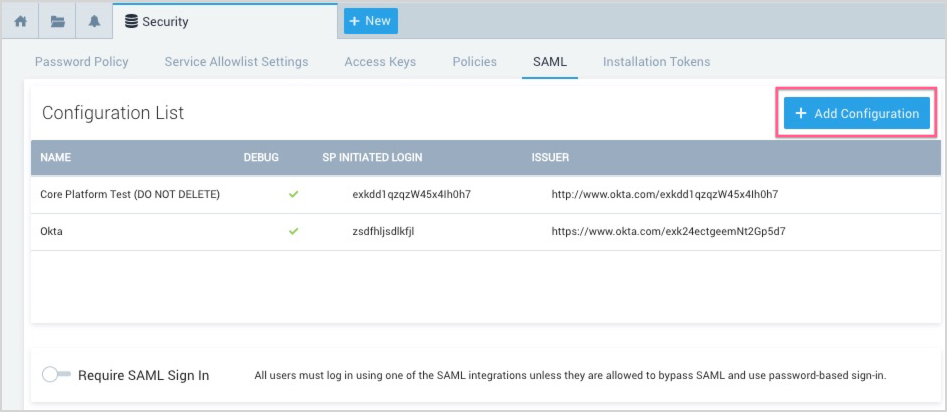This screenshot has width=947, height=412.
Task: Open the Installation Tokens tab
Action: tap(656, 62)
